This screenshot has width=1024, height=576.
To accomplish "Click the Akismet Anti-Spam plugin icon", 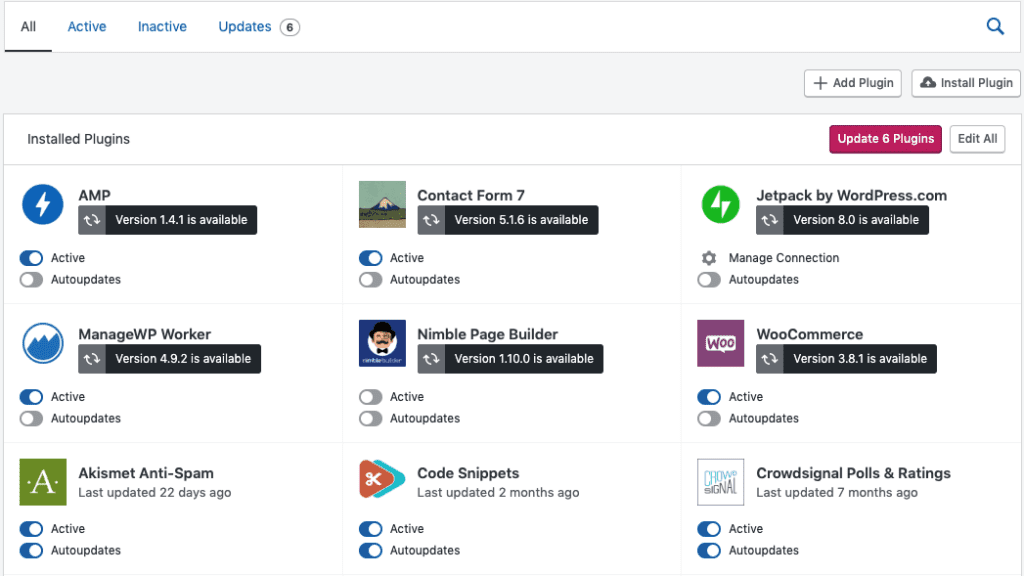I will point(43,482).
